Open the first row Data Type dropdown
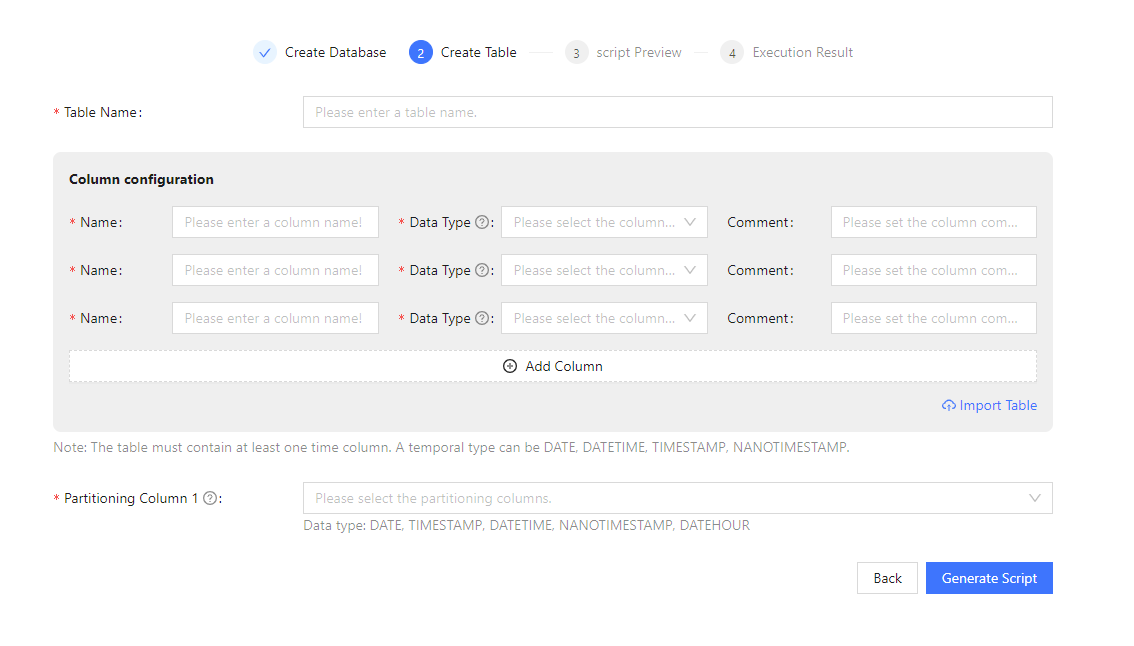Image resolution: width=1134 pixels, height=646 pixels. (x=604, y=222)
